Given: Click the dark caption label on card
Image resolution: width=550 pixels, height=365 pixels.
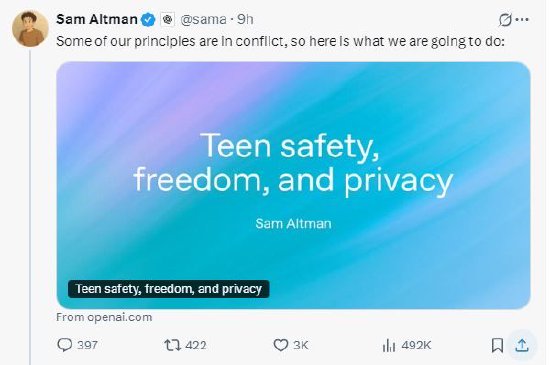Looking at the screenshot, I should pos(169,289).
